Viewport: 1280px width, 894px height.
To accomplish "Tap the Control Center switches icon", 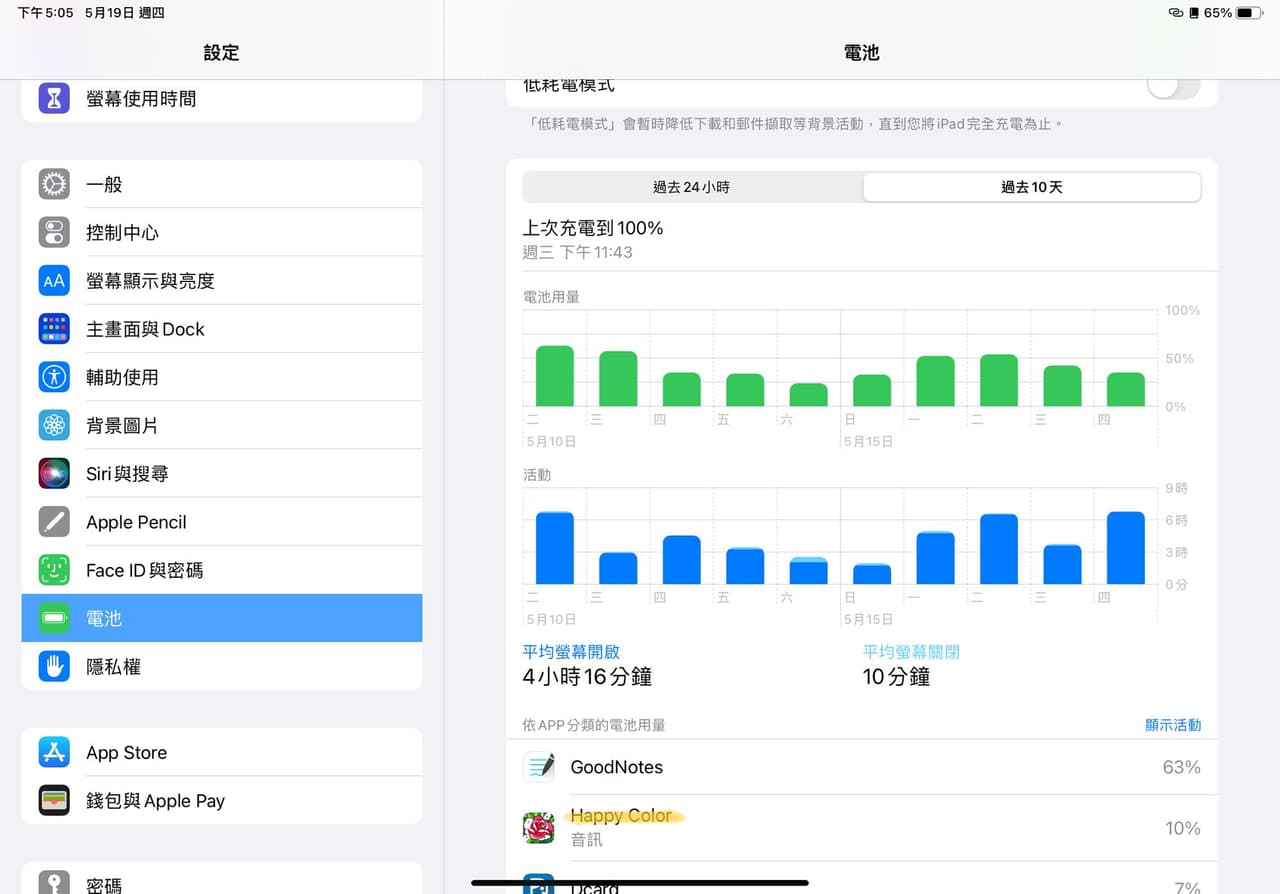I will (x=54, y=232).
